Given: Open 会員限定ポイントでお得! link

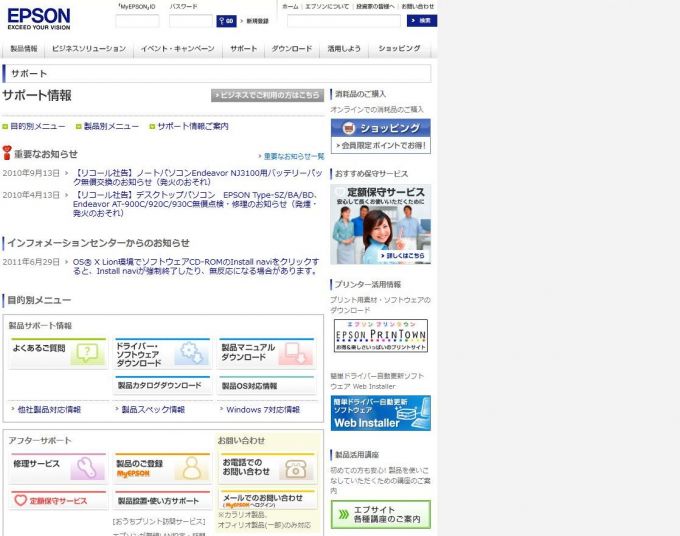Looking at the screenshot, I should (x=381, y=146).
